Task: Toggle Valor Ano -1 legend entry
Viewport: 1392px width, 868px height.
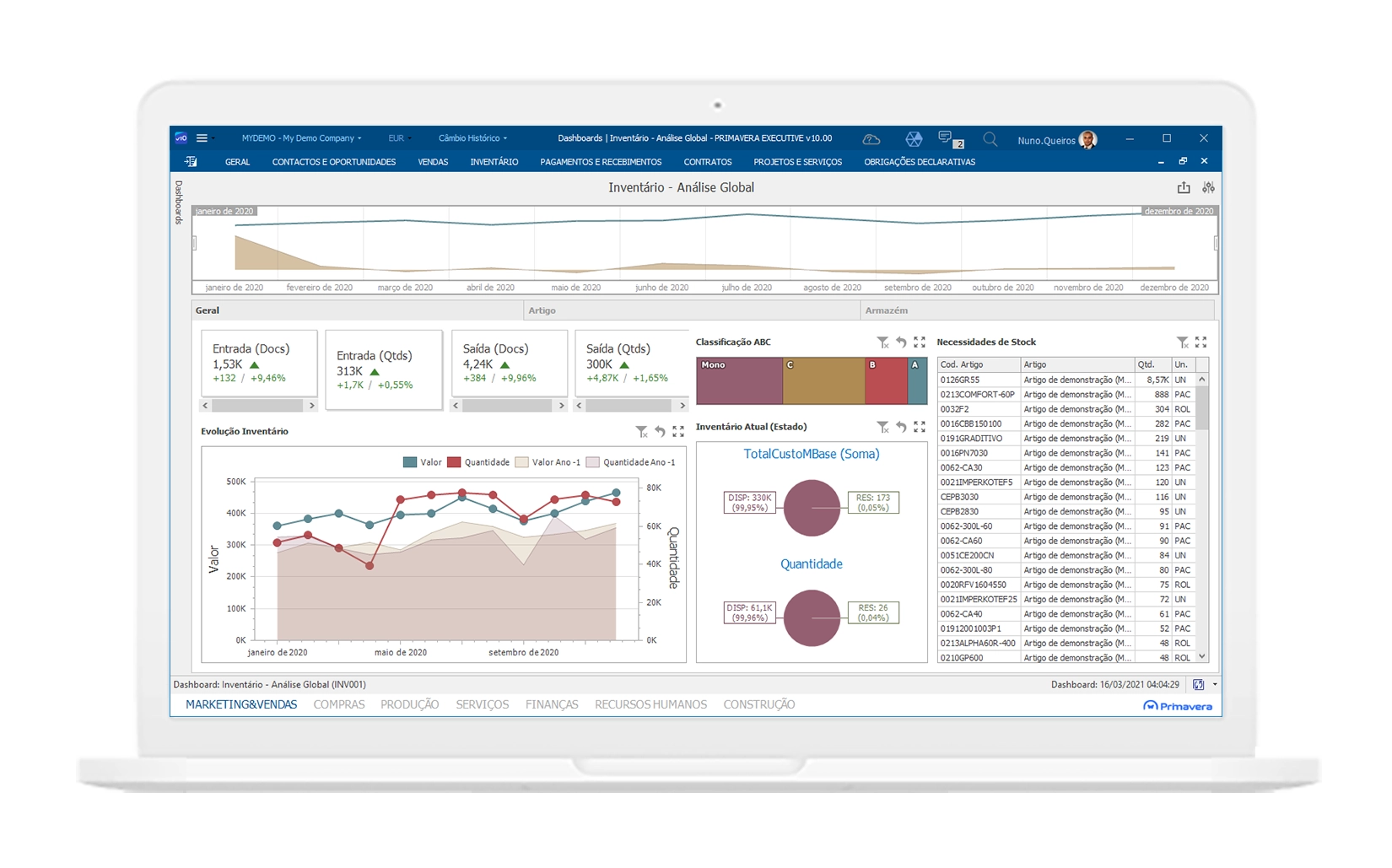Action: pos(548,462)
